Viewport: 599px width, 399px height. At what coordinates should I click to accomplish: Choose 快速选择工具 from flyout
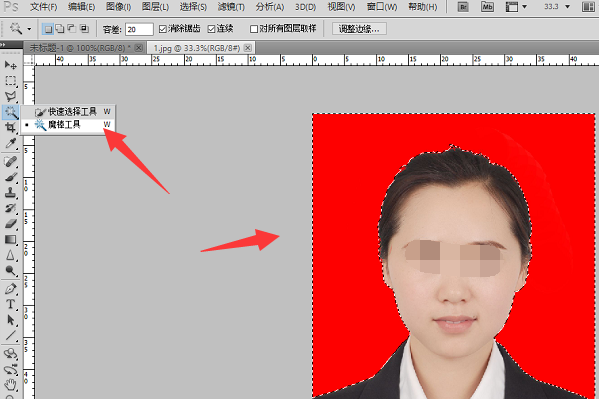pyautogui.click(x=68, y=112)
